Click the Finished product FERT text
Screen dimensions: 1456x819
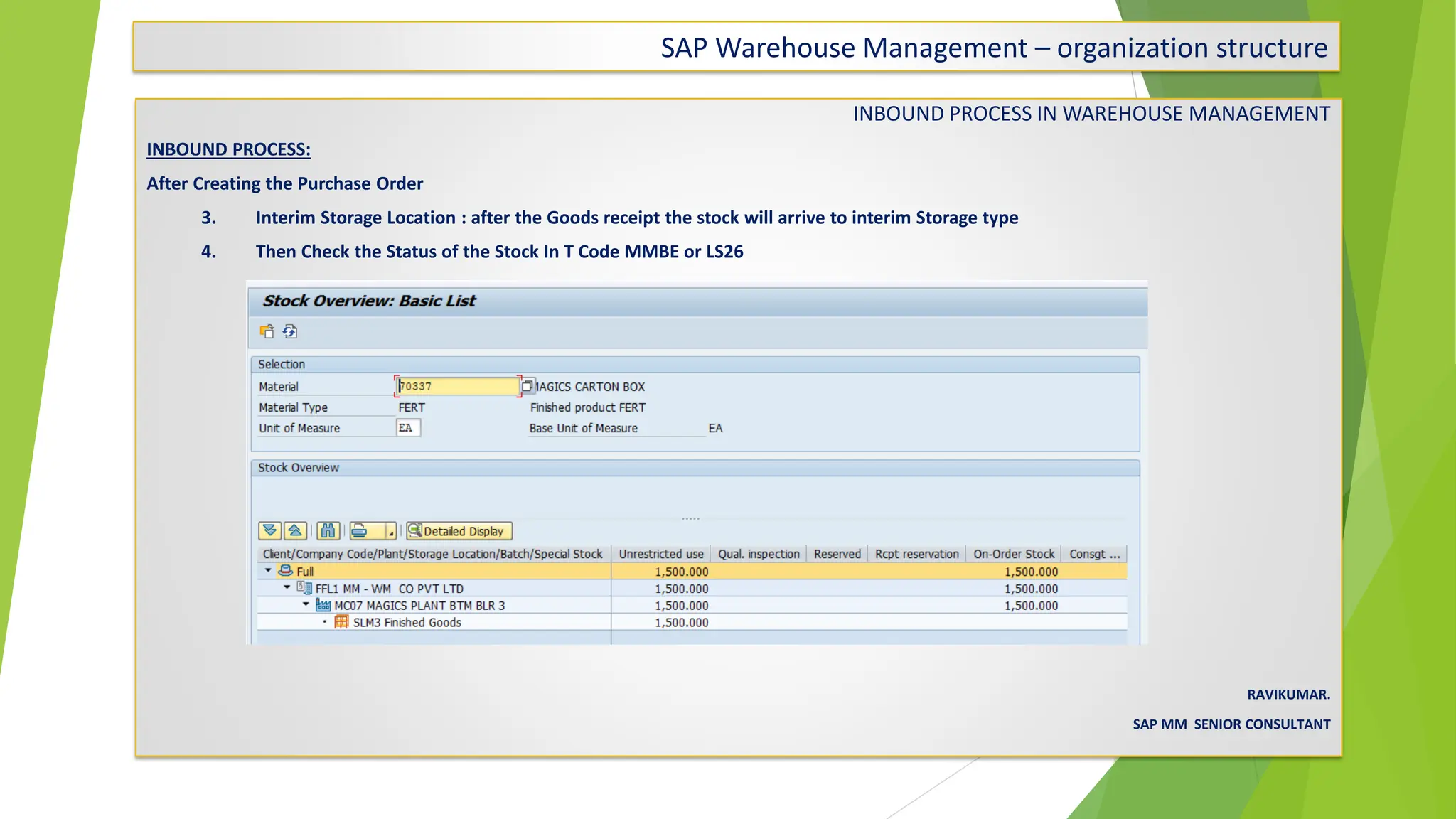[x=588, y=407]
